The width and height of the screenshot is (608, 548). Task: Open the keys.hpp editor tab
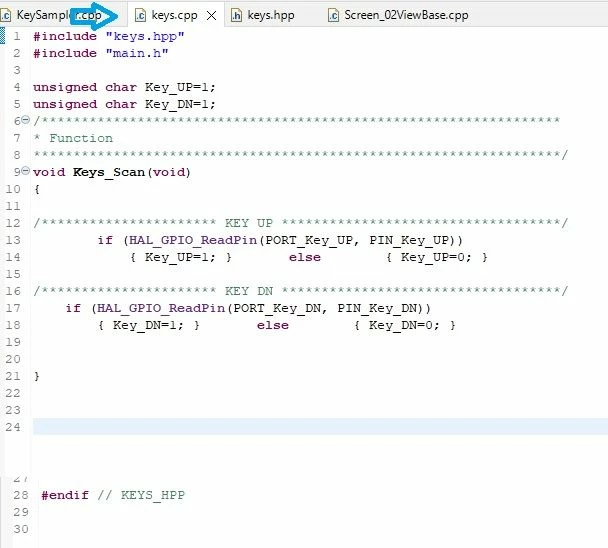[271, 15]
